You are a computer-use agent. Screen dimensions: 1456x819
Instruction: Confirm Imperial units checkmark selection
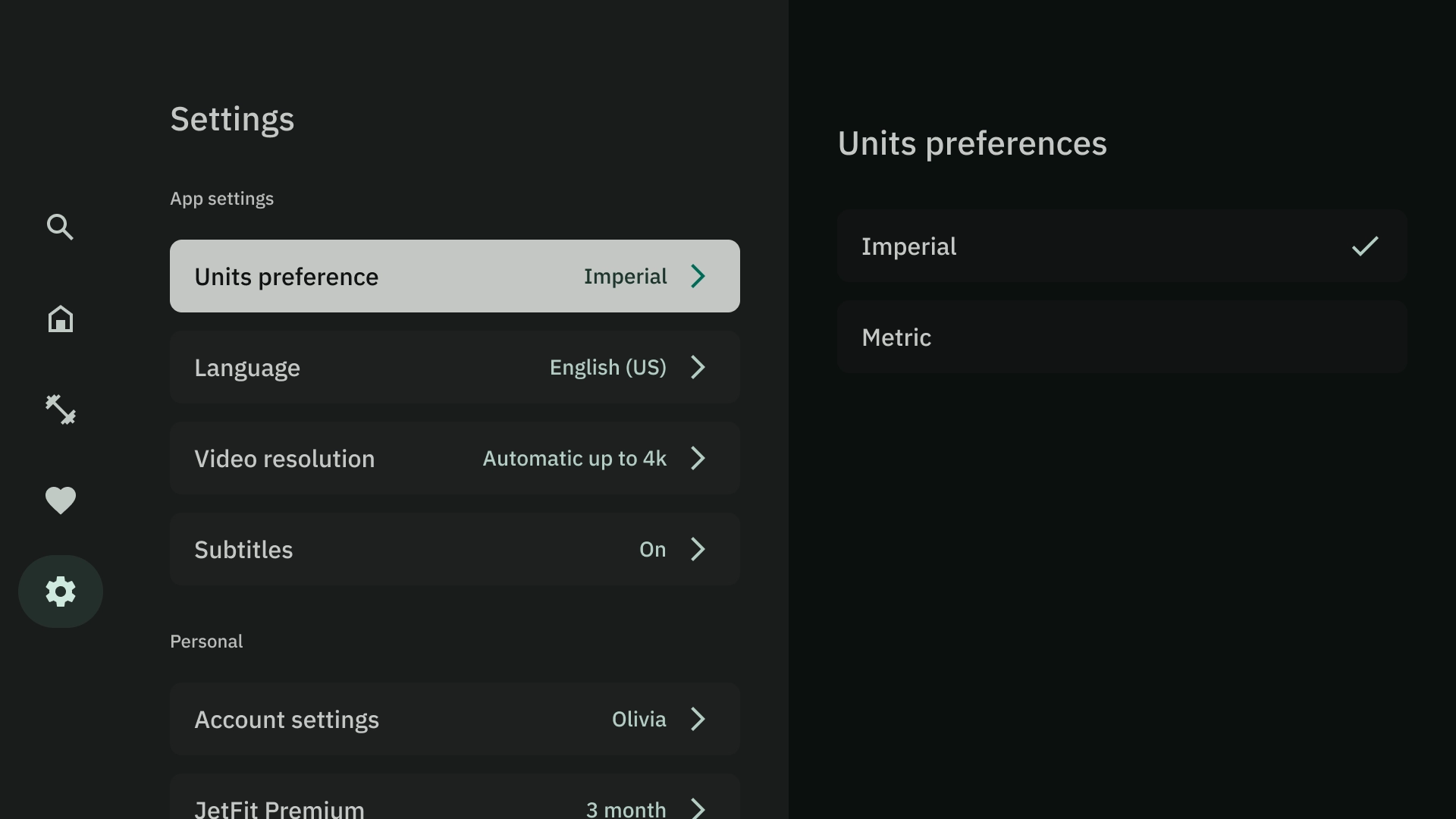[1365, 246]
